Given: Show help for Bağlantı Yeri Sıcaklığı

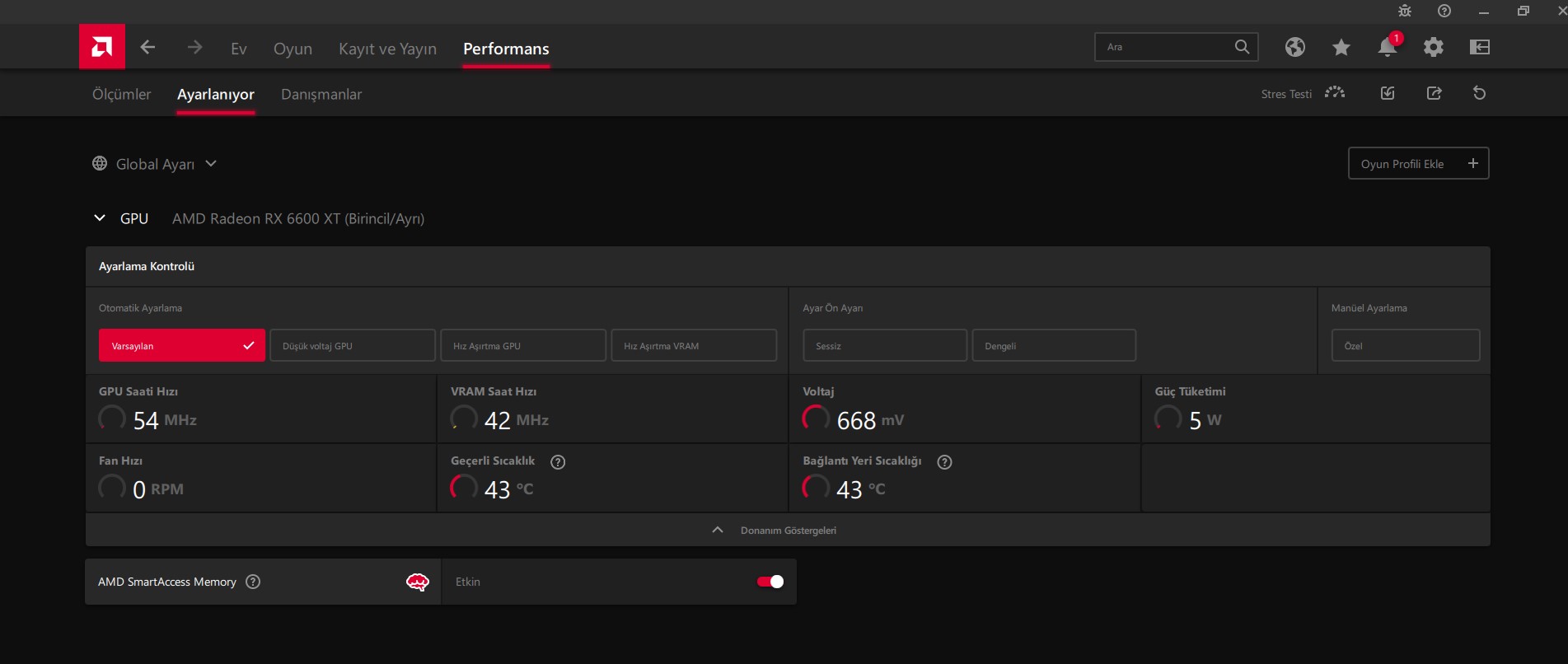Looking at the screenshot, I should click(x=945, y=462).
